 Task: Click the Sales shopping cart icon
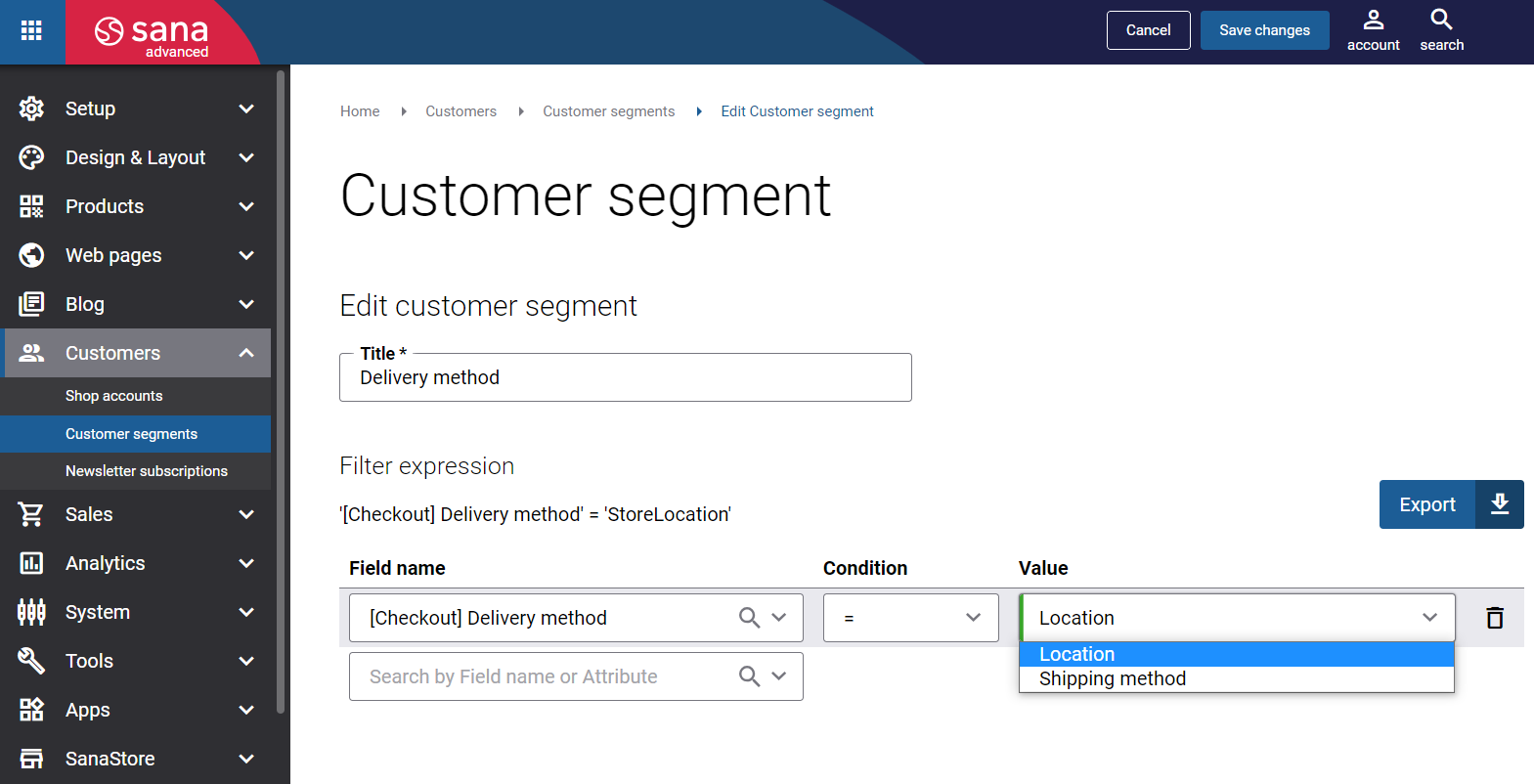(31, 514)
